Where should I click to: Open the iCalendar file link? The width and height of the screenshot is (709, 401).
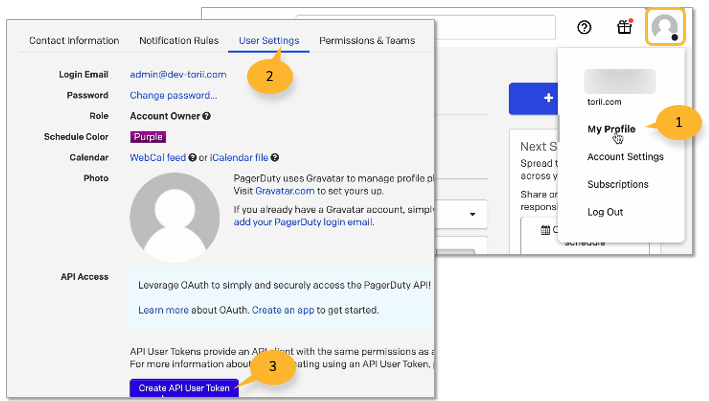(239, 158)
